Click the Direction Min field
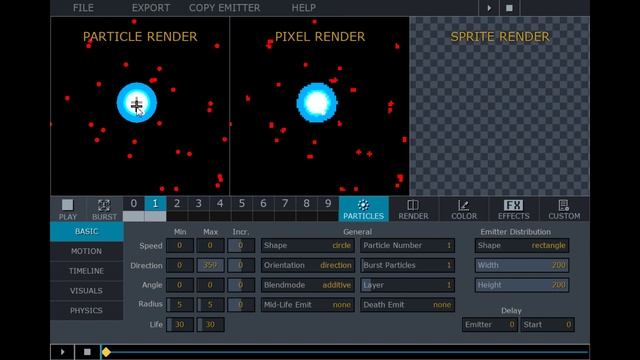This screenshot has width=640, height=360. [180, 265]
